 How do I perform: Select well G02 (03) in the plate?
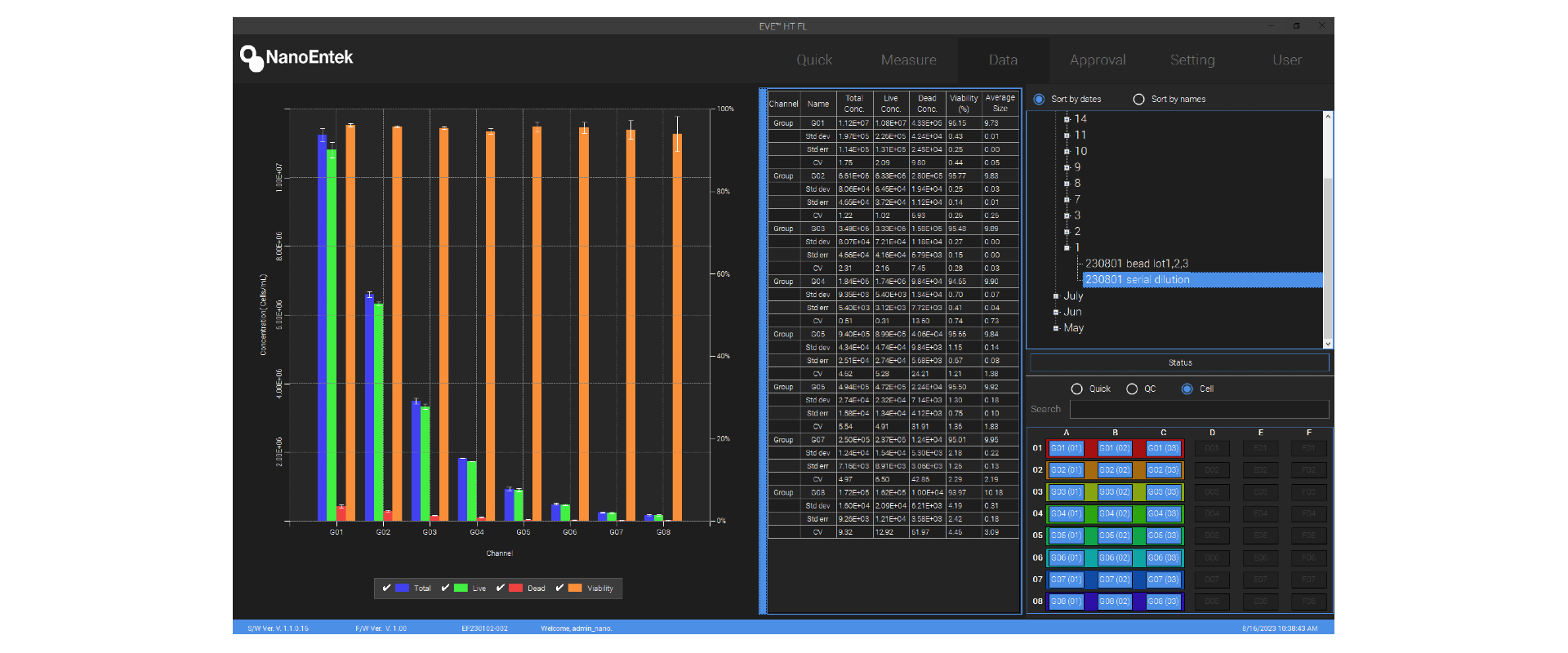click(x=1163, y=470)
